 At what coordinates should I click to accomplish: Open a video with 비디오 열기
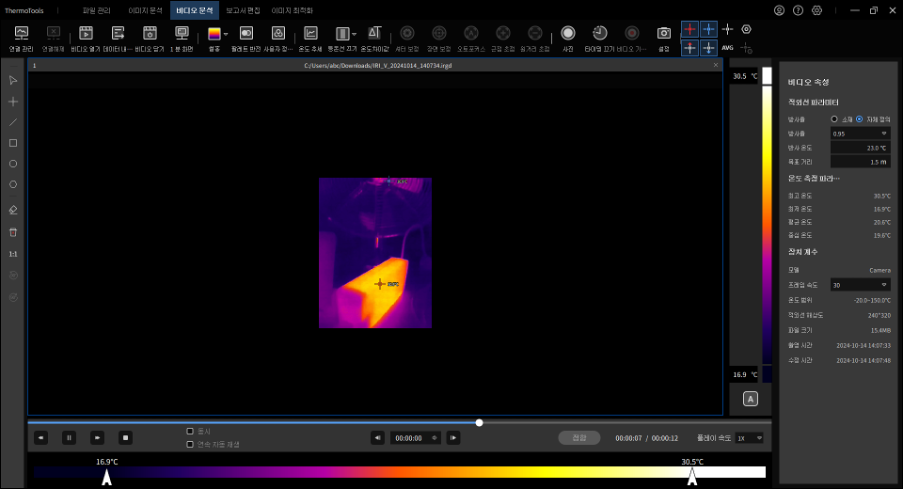[x=86, y=34]
